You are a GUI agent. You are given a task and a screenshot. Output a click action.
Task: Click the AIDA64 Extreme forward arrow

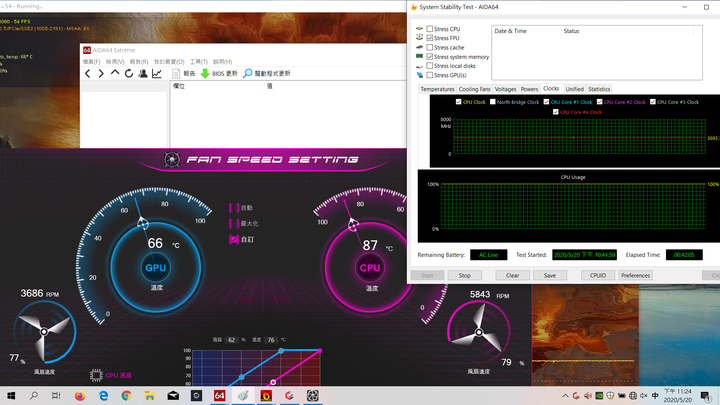tap(101, 73)
